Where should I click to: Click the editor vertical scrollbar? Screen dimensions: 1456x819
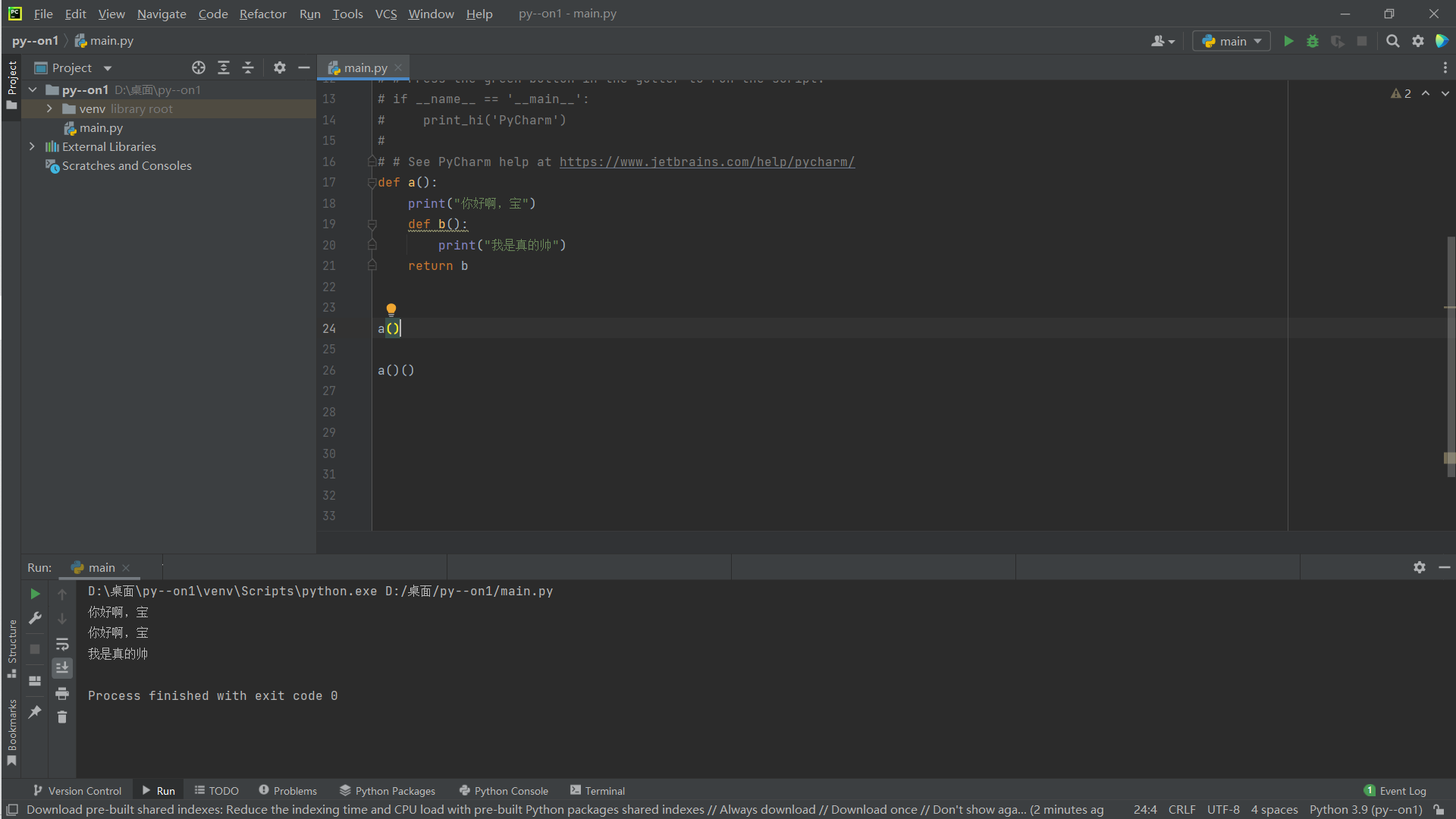point(1450,356)
